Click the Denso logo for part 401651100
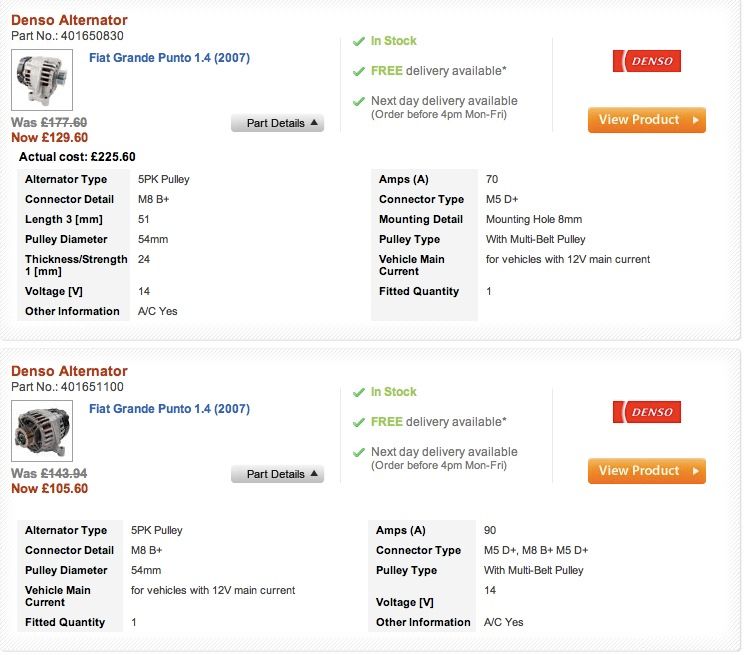This screenshot has height=655, width=750. click(646, 412)
